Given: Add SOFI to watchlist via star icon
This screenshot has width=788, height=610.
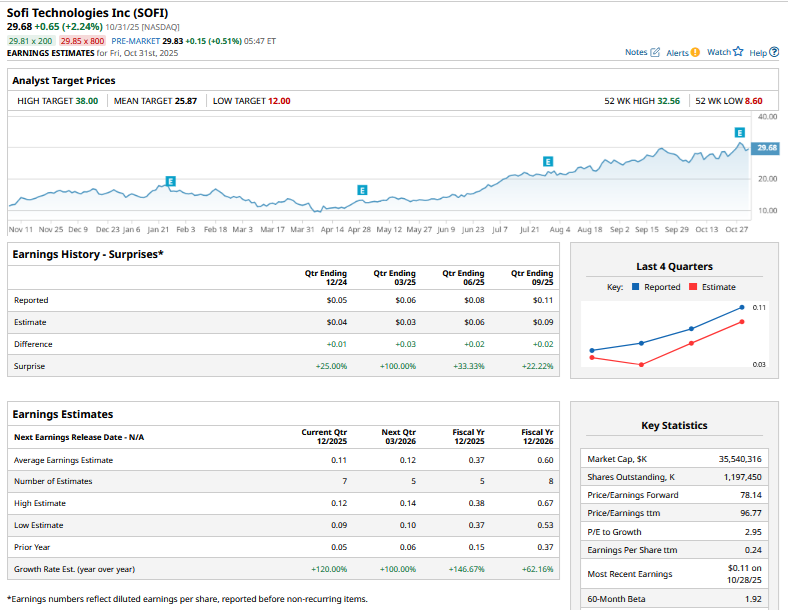Looking at the screenshot, I should point(738,52).
